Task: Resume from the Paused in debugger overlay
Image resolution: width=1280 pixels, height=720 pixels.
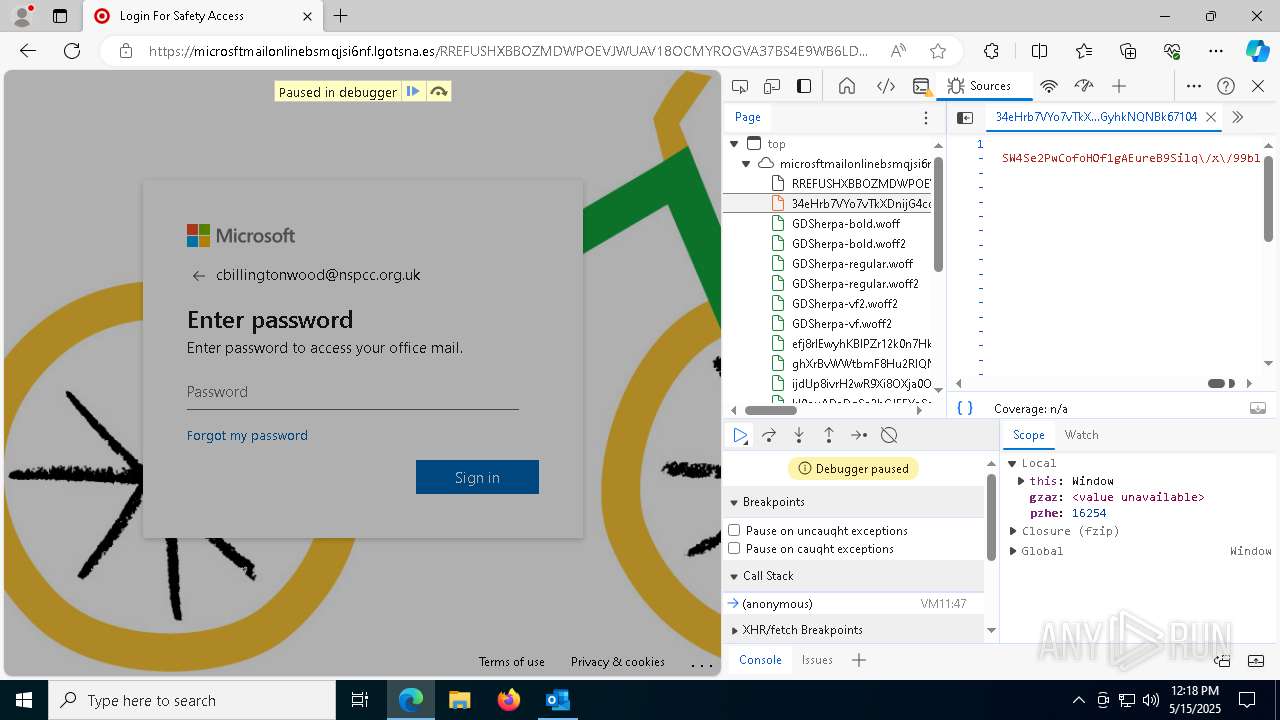Action: coord(413,92)
